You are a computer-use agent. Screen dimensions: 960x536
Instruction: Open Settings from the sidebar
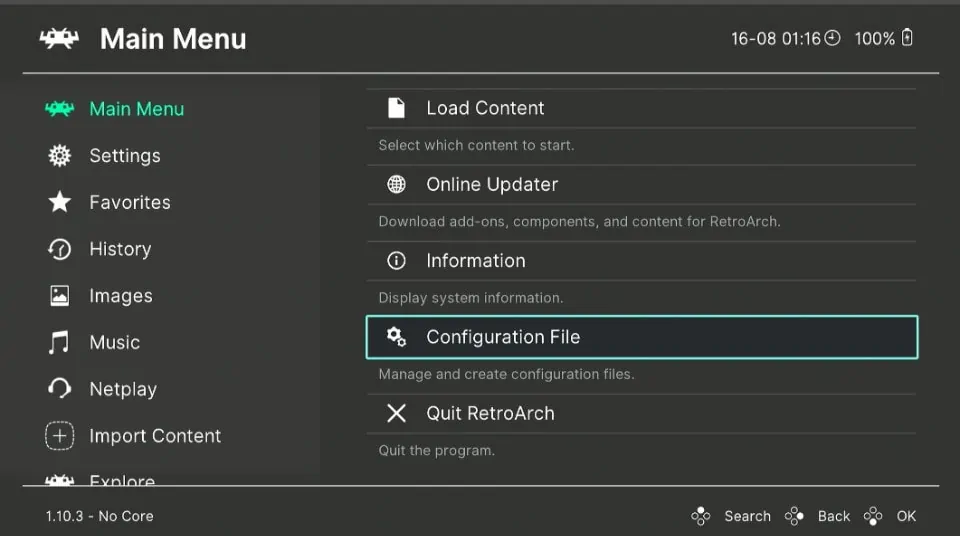125,156
